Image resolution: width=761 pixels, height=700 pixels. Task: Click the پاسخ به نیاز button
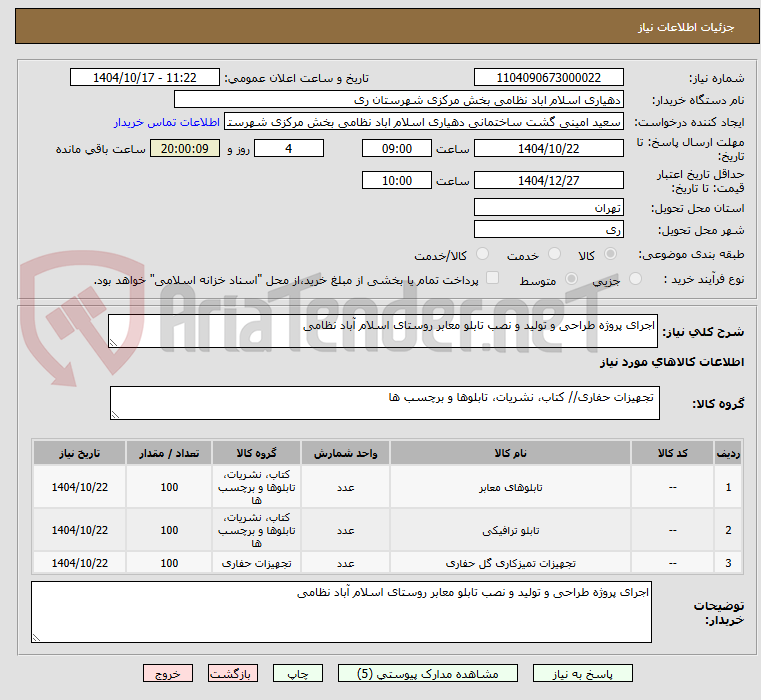click(582, 673)
